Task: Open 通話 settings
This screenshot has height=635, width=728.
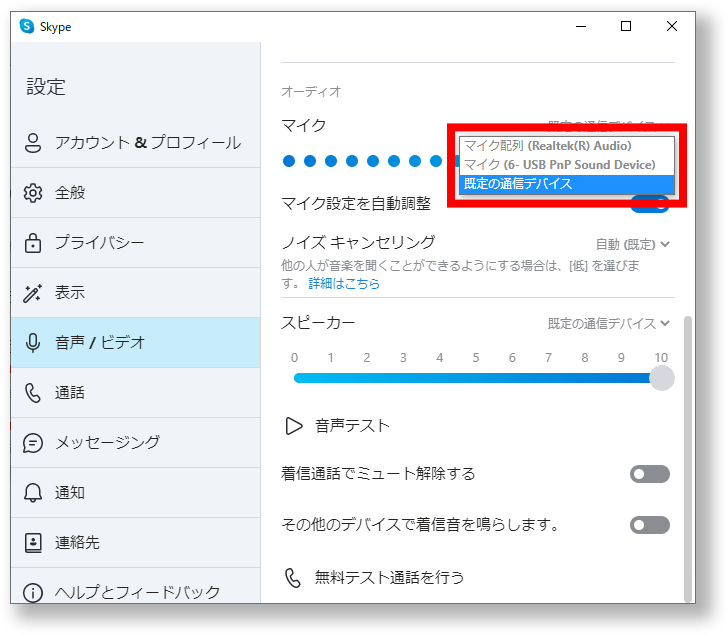Action: click(x=136, y=393)
